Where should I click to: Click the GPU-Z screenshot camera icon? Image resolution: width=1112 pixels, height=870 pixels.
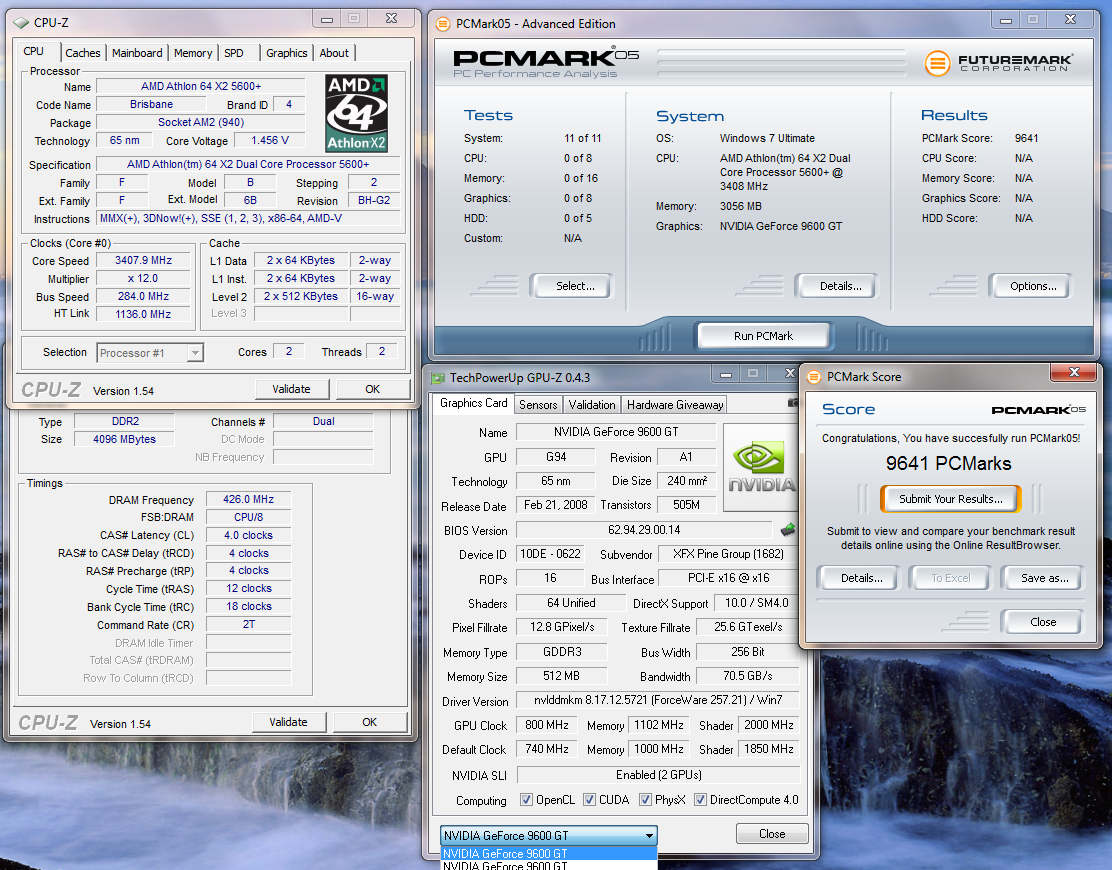coord(793,403)
